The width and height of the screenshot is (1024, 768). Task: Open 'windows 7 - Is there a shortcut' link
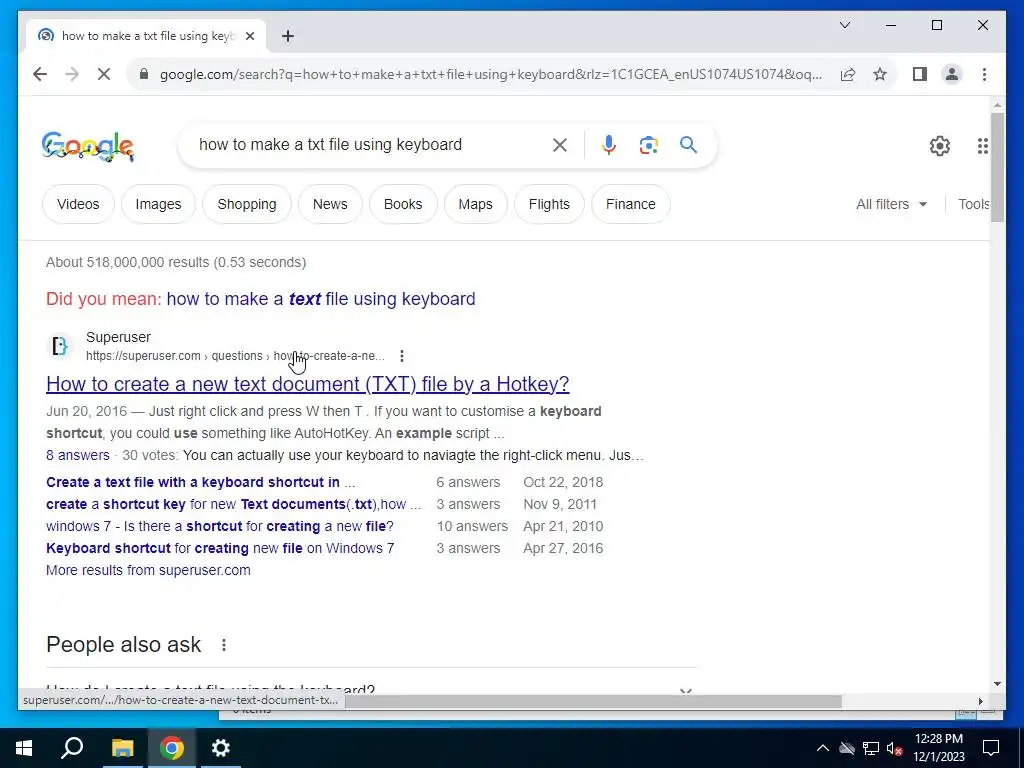(219, 526)
